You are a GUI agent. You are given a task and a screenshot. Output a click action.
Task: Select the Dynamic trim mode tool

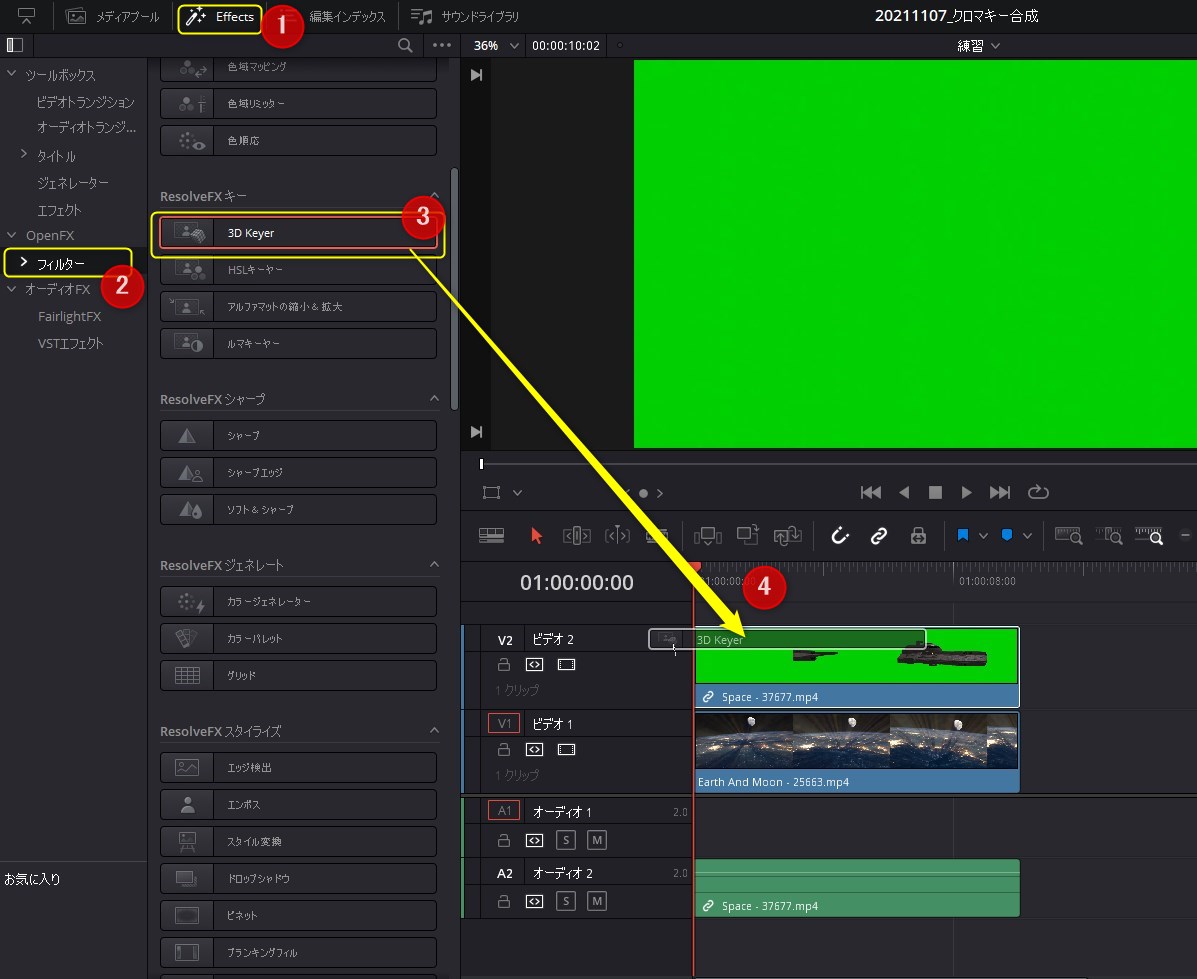tap(617, 535)
